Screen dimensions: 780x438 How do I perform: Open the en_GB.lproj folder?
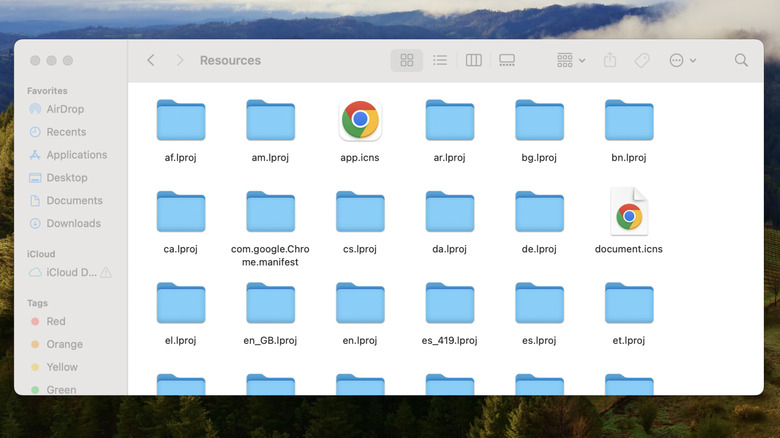pyautogui.click(x=270, y=304)
